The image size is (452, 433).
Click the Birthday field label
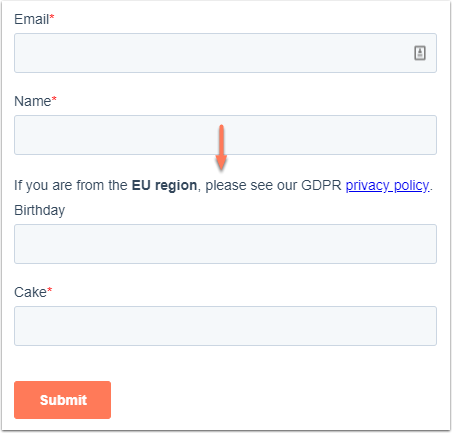click(40, 210)
